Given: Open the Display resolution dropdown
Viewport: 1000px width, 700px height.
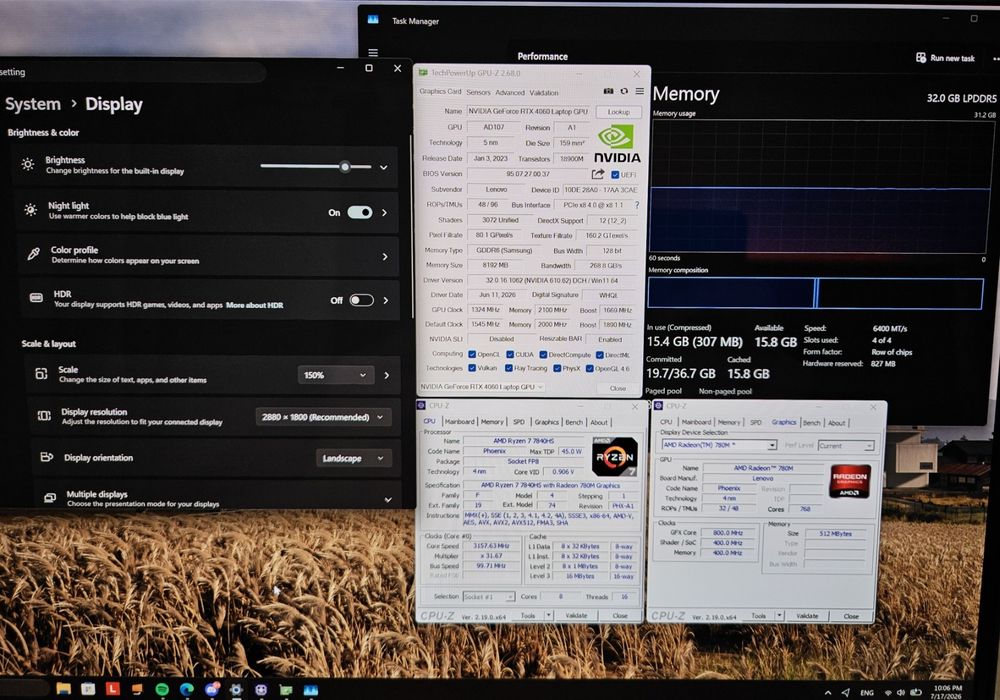Looking at the screenshot, I should point(322,417).
